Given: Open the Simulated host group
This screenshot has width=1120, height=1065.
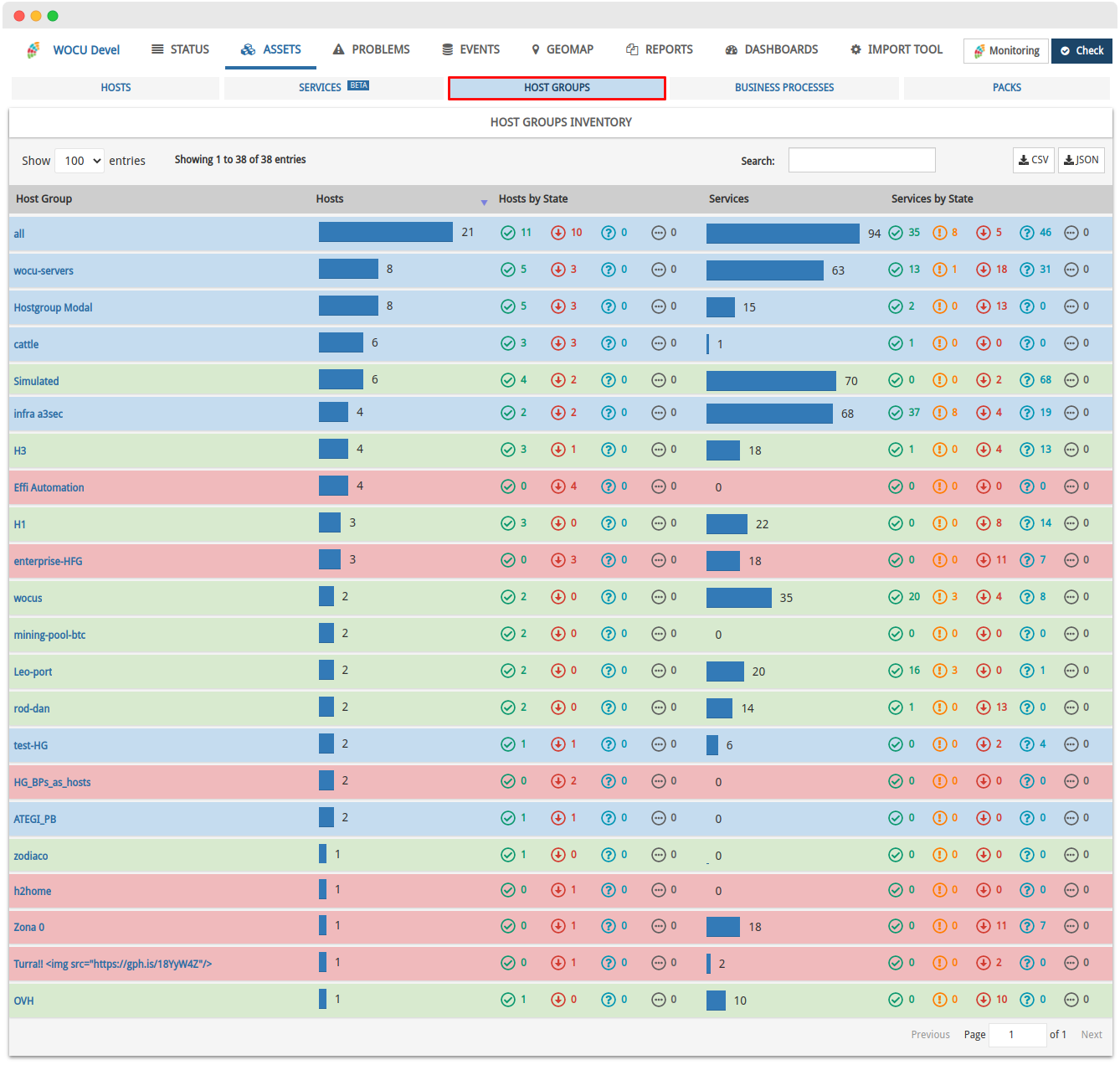Looking at the screenshot, I should [x=36, y=381].
